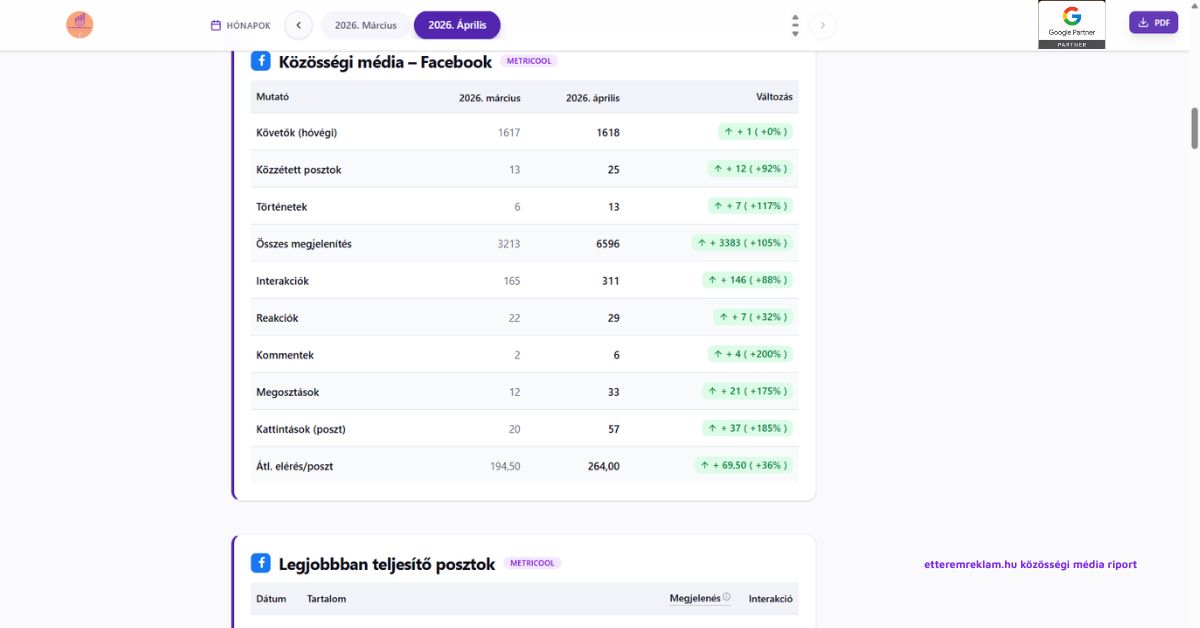Open the Google Partner badge
The height and width of the screenshot is (628, 1200).
tap(1072, 25)
